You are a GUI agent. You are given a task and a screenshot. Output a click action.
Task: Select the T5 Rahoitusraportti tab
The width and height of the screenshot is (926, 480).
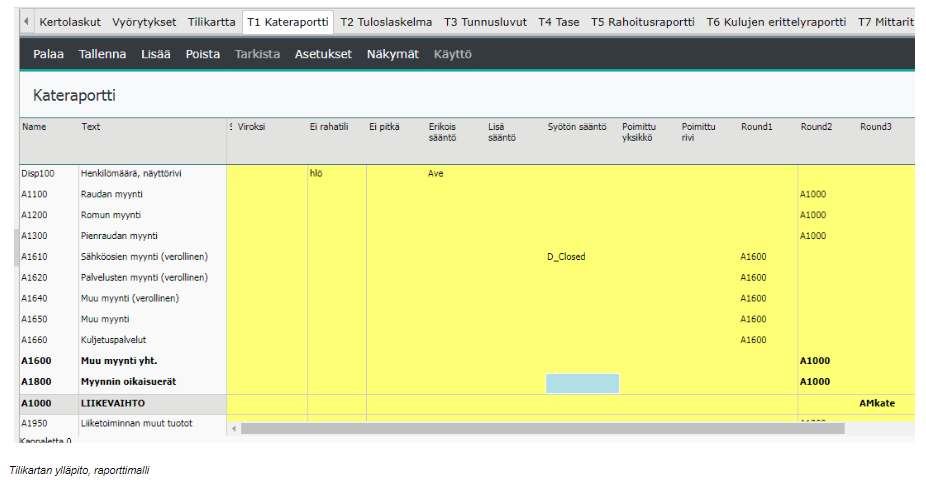click(644, 22)
